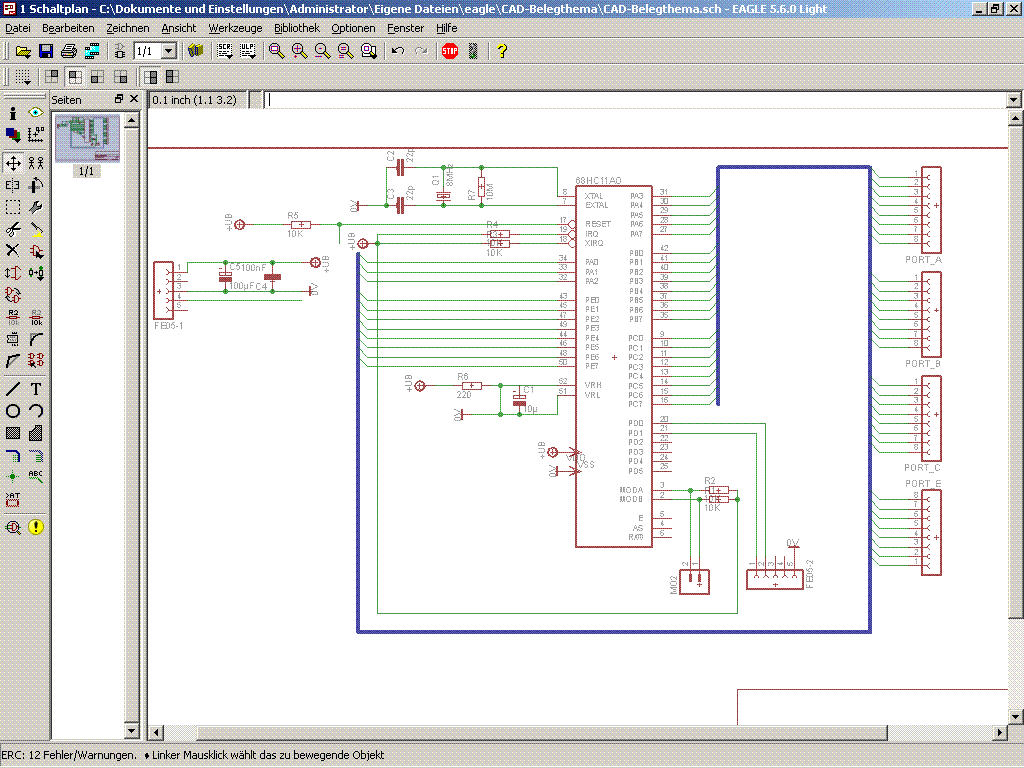The width and height of the screenshot is (1024, 768).
Task: Select the Rotate tool
Action: pos(36,185)
